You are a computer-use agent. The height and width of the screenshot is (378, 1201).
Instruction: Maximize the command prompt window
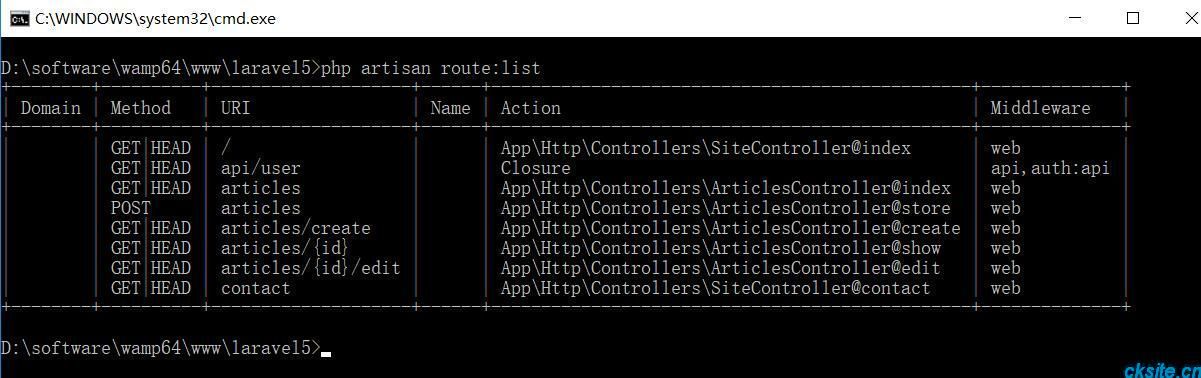(1133, 18)
